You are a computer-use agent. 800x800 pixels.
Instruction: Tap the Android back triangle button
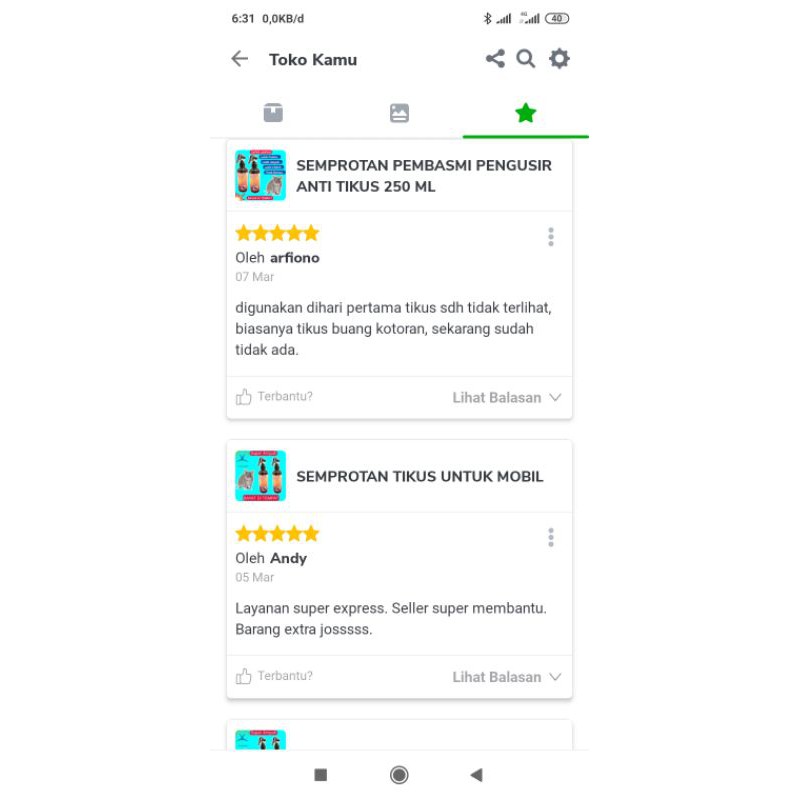pyautogui.click(x=477, y=775)
